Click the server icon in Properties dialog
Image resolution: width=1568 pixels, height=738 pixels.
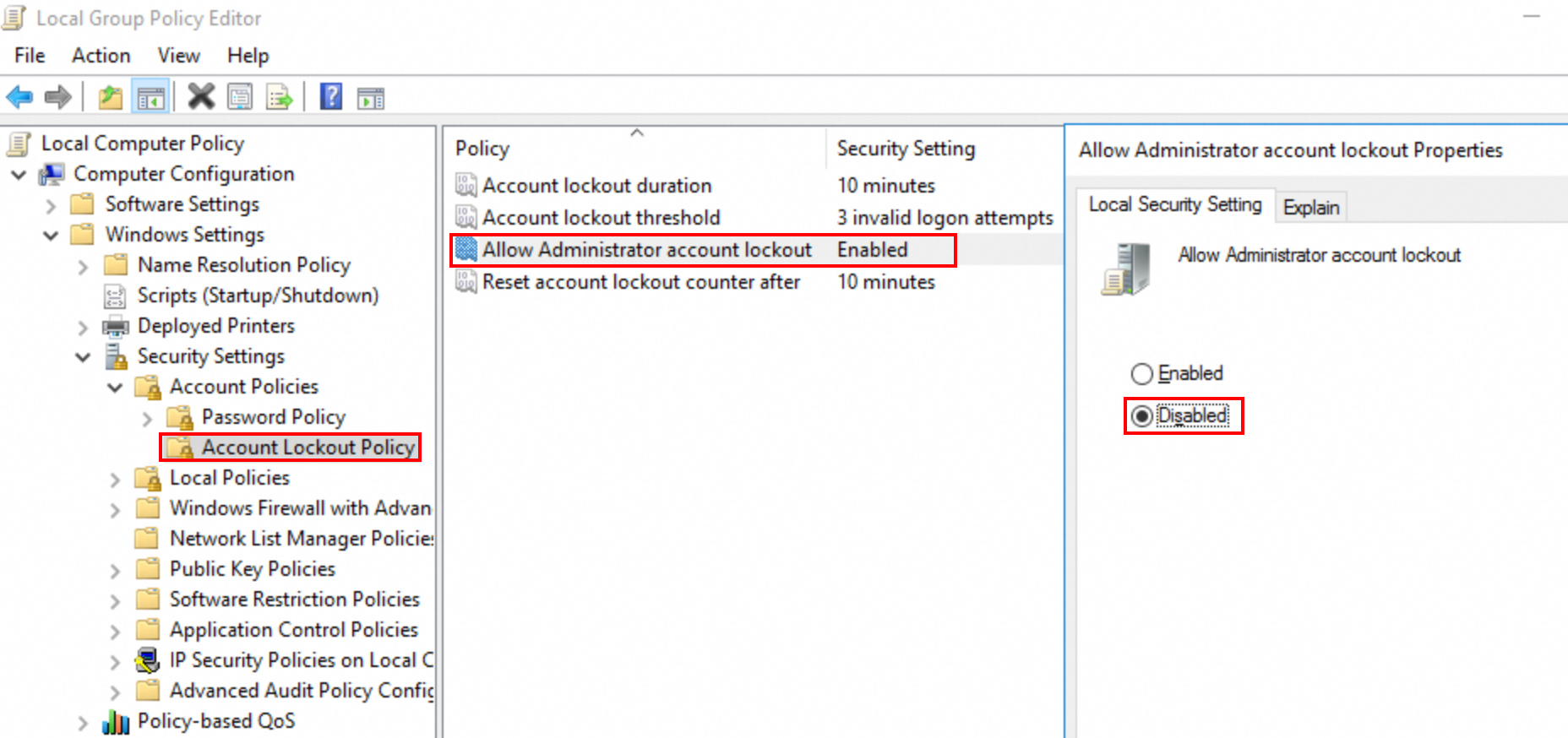point(1125,269)
